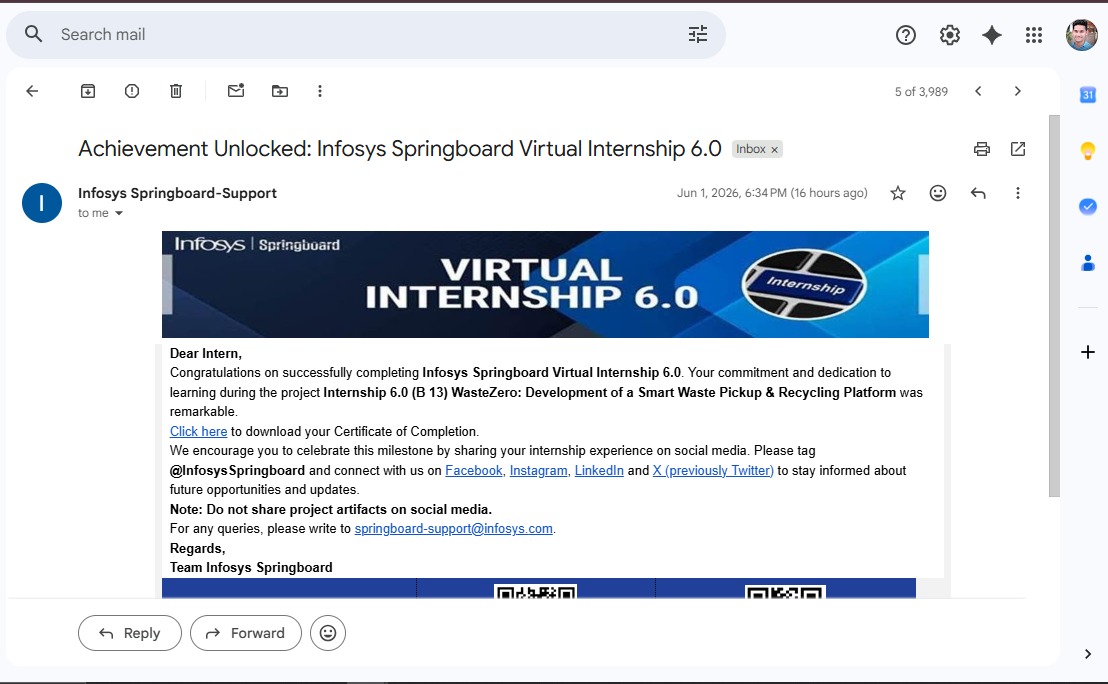Open the LinkedIn link
Screen dimensions: 1108x684
click(599, 471)
